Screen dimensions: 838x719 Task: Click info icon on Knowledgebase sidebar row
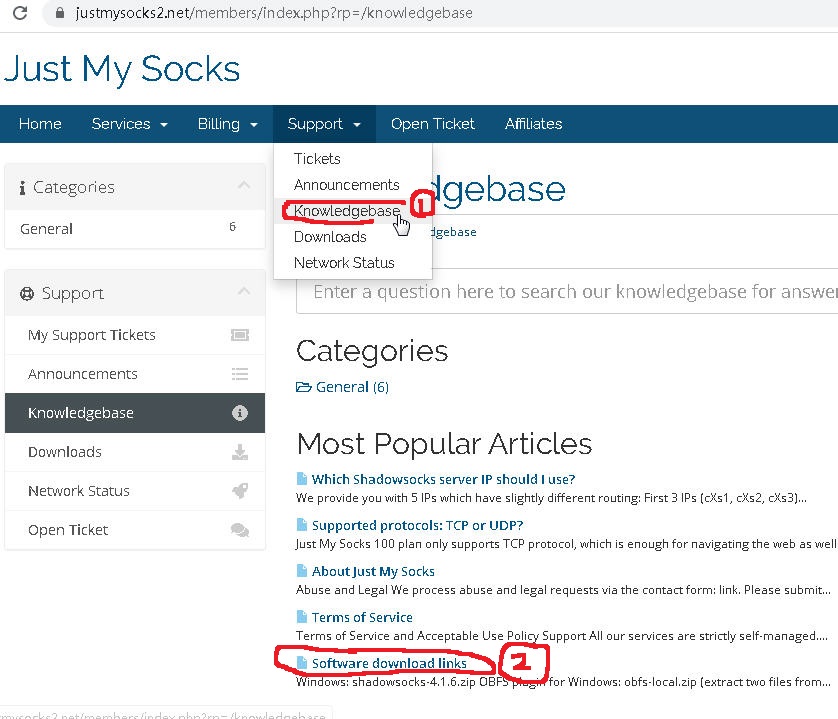pyautogui.click(x=239, y=413)
